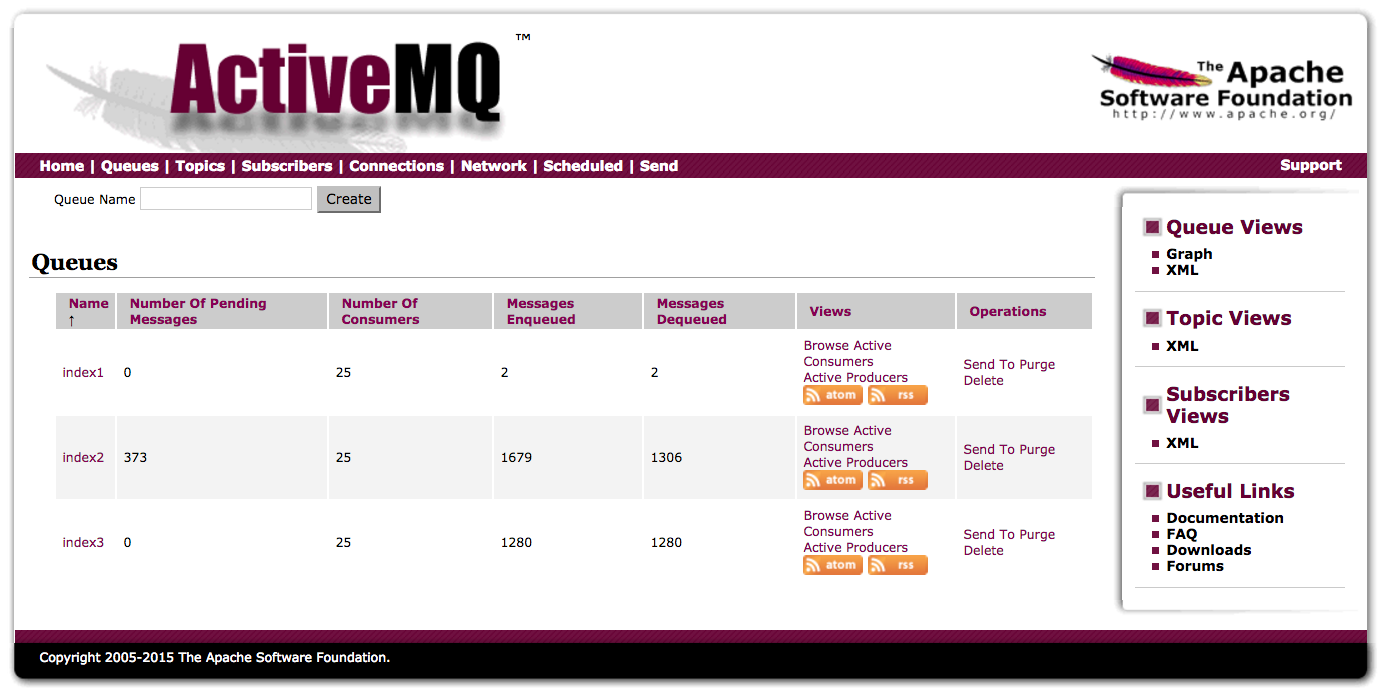Viewport: 1382px width, 693px height.
Task: Open XML under Subscribers Views
Action: pyautogui.click(x=1182, y=443)
